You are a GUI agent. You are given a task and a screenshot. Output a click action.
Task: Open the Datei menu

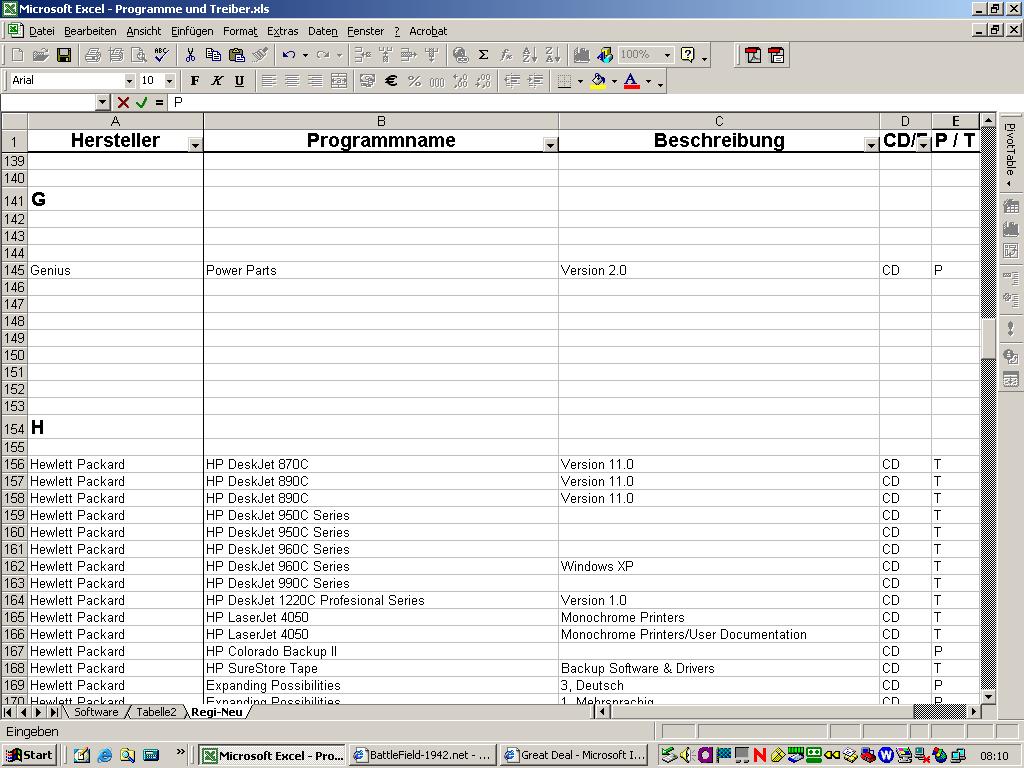pyautogui.click(x=42, y=31)
